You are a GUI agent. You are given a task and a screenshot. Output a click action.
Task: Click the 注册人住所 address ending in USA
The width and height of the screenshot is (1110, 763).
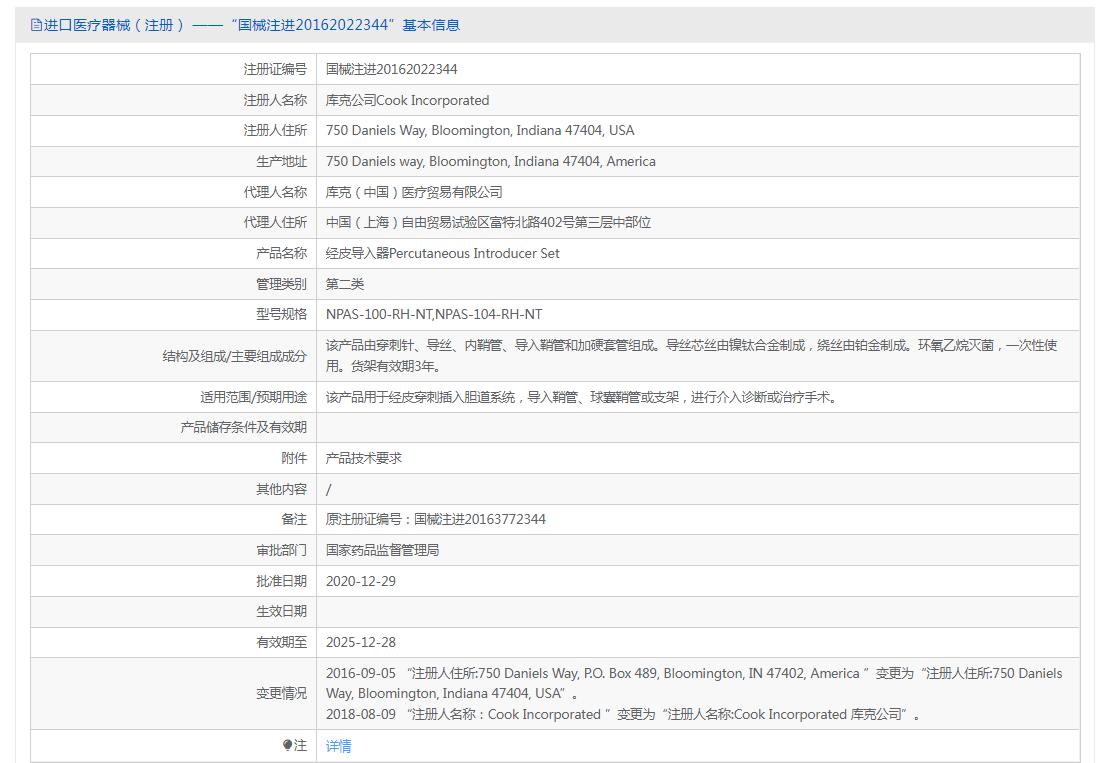click(480, 131)
